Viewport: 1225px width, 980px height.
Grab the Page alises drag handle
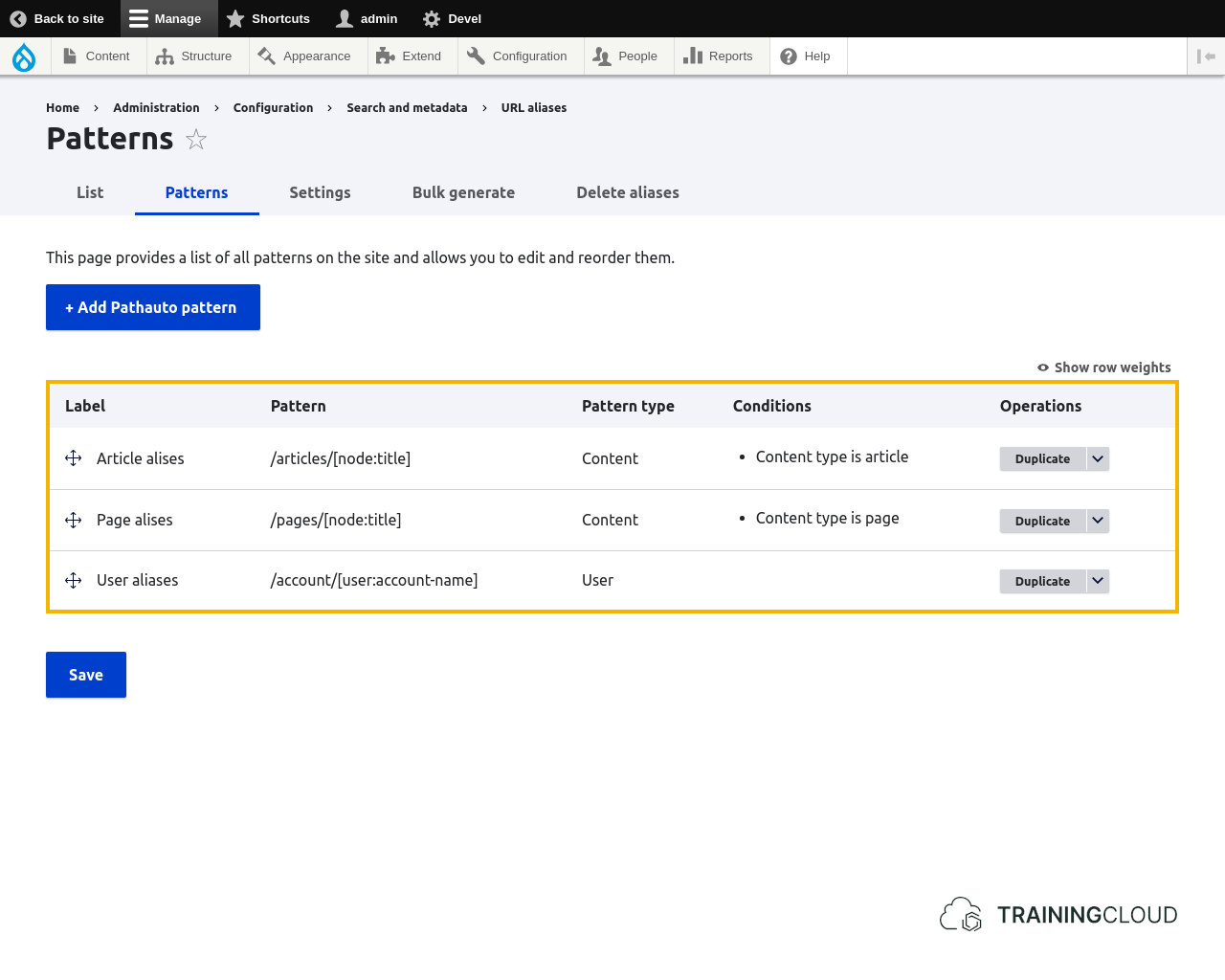click(x=74, y=520)
